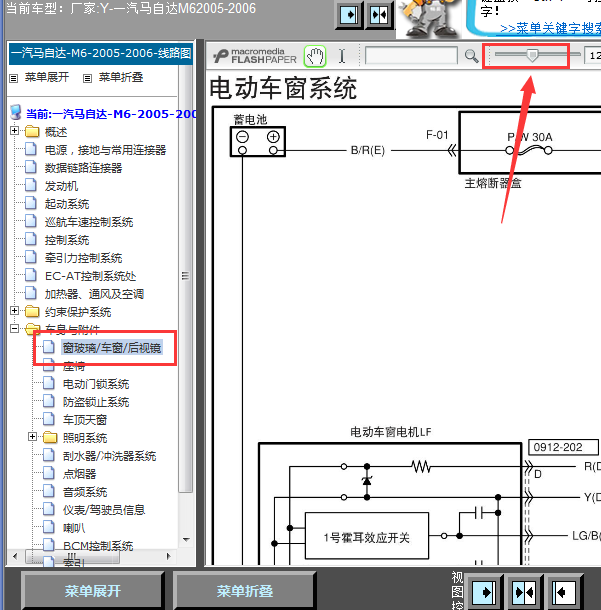Viewport: 601px width, 610px height.
Task: Open 仪表/驾驶员信息 tree item
Action: point(104,510)
